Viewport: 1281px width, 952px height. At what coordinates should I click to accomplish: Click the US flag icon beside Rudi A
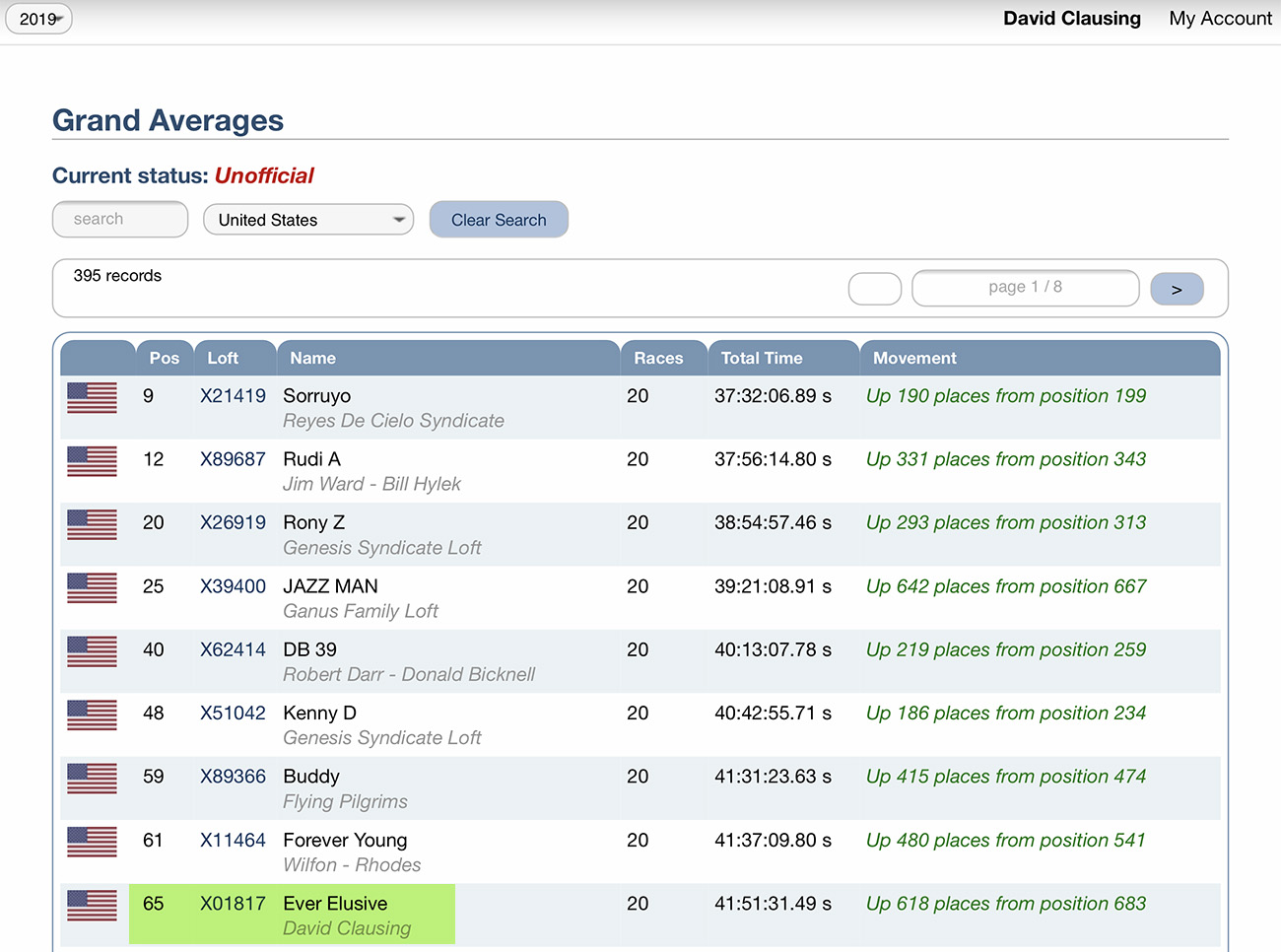(92, 461)
